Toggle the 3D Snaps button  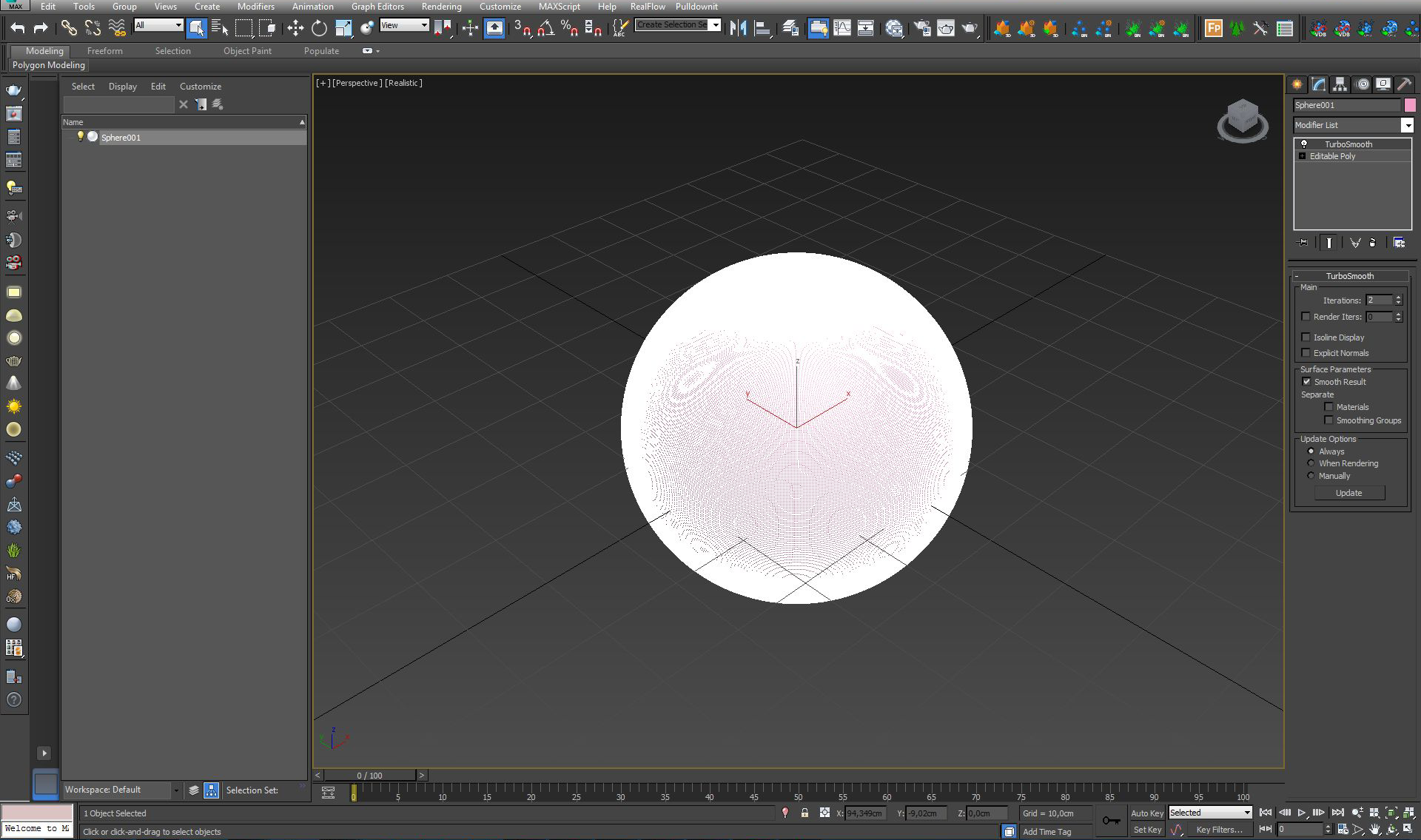pos(523,28)
